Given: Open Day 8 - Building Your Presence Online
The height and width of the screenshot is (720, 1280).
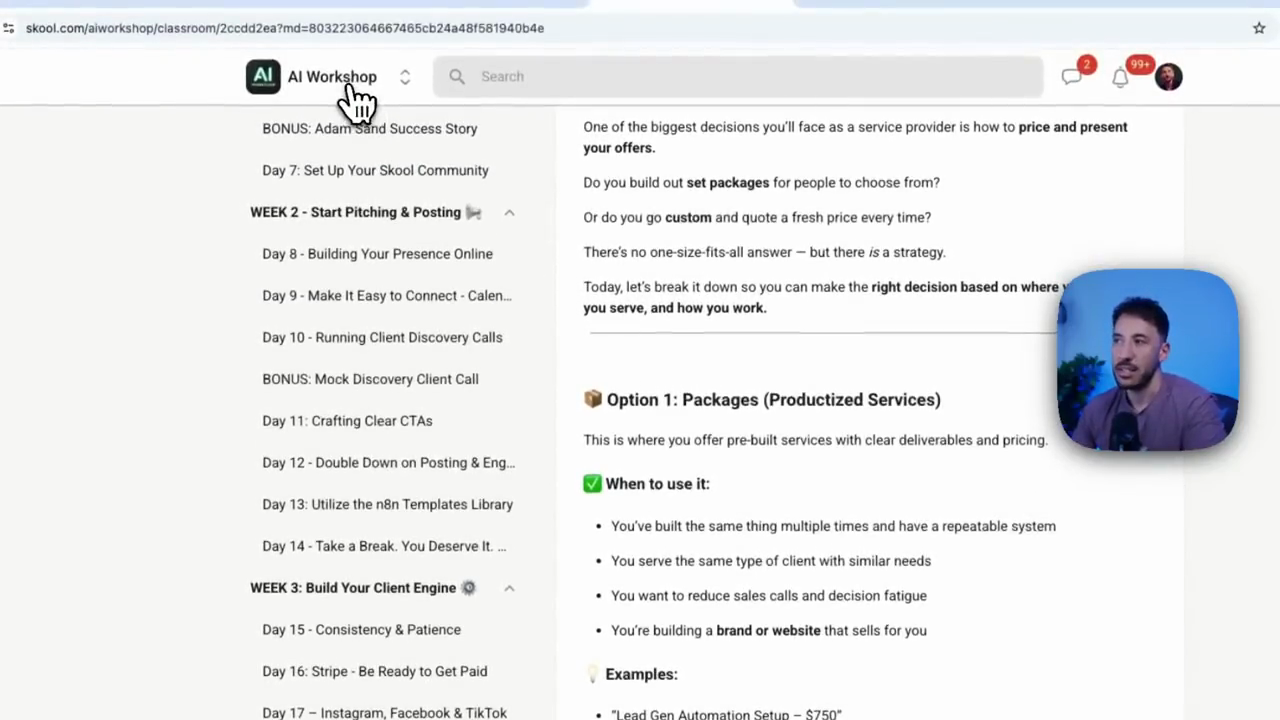Looking at the screenshot, I should click(x=377, y=254).
